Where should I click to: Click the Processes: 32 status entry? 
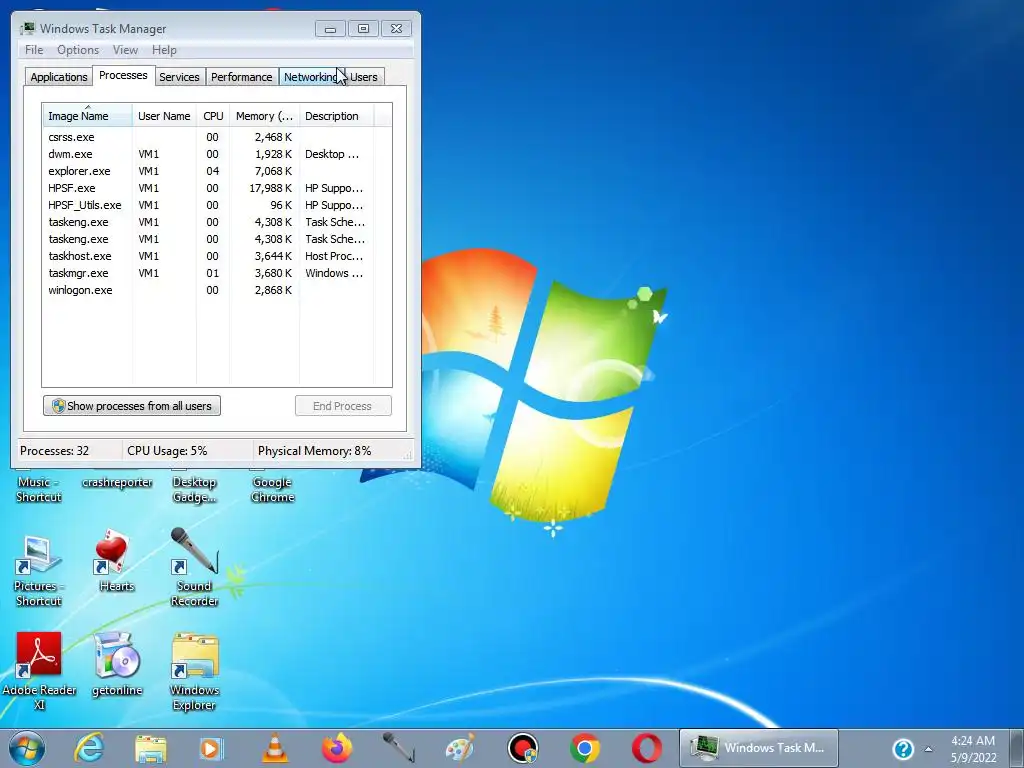coord(54,451)
